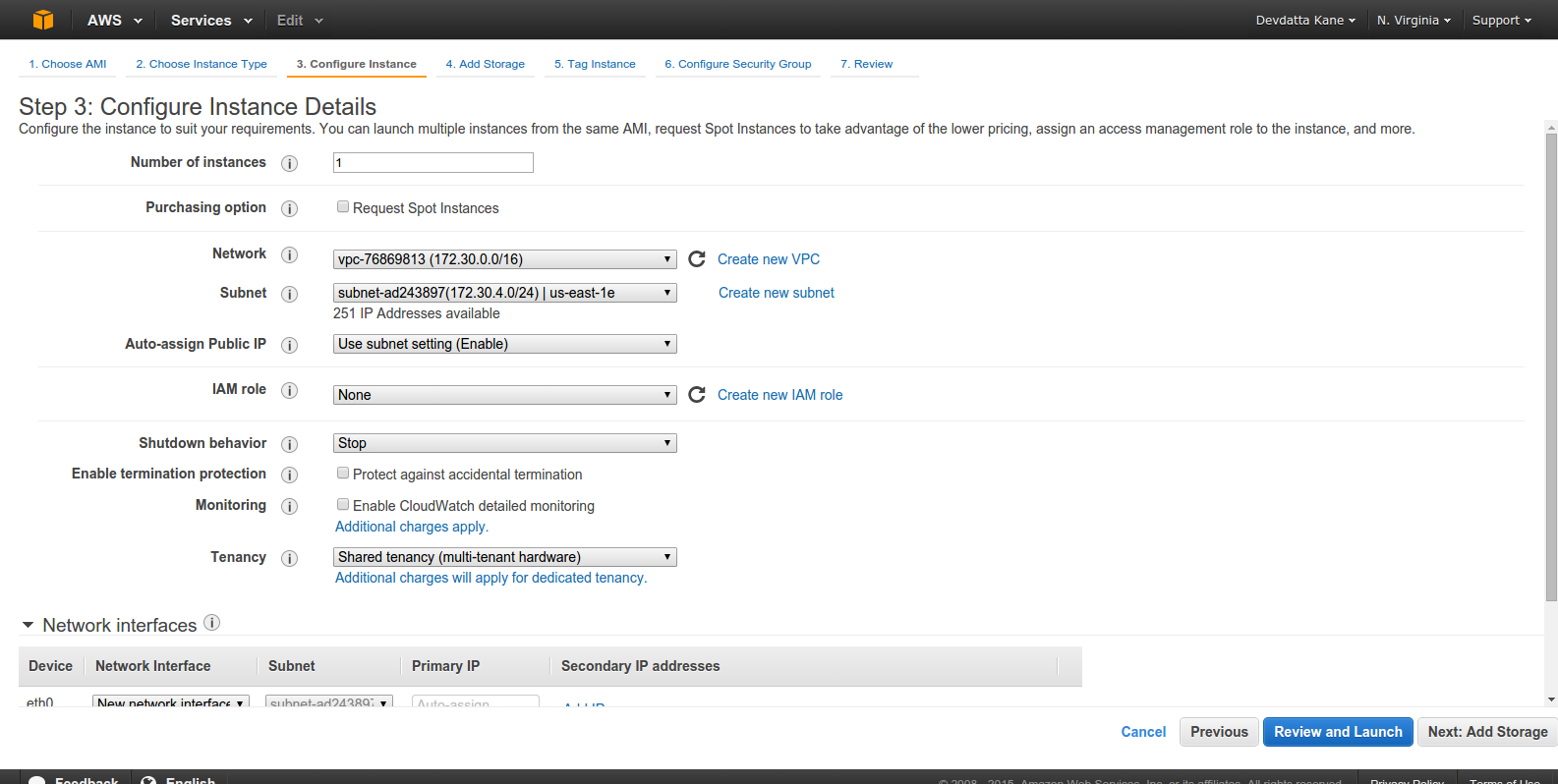Image resolution: width=1558 pixels, height=784 pixels.
Task: Open the Tenancy info icon
Action: click(x=289, y=558)
